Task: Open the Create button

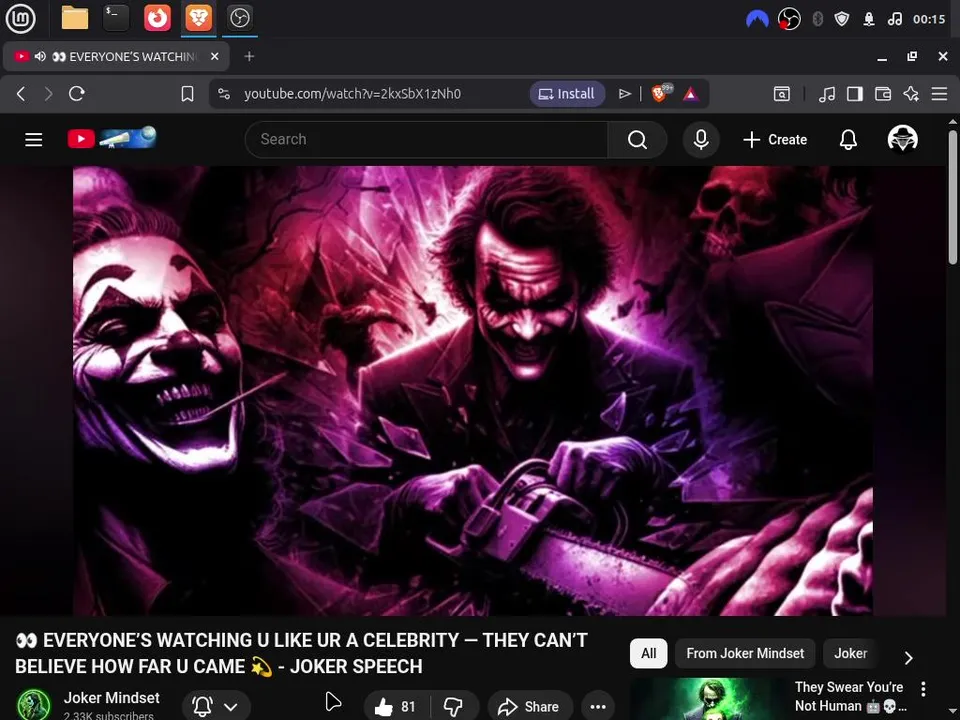Action: (775, 140)
